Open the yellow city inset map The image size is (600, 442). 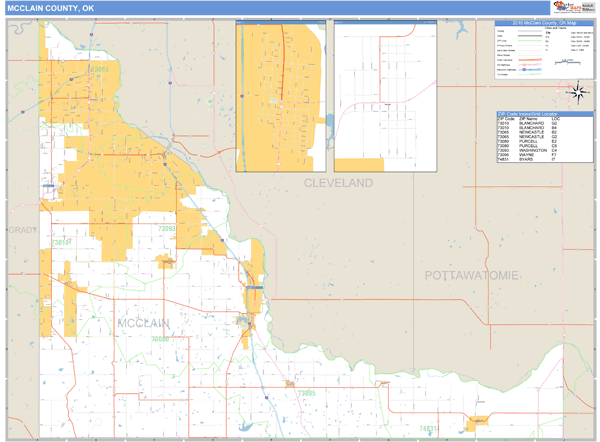point(281,96)
